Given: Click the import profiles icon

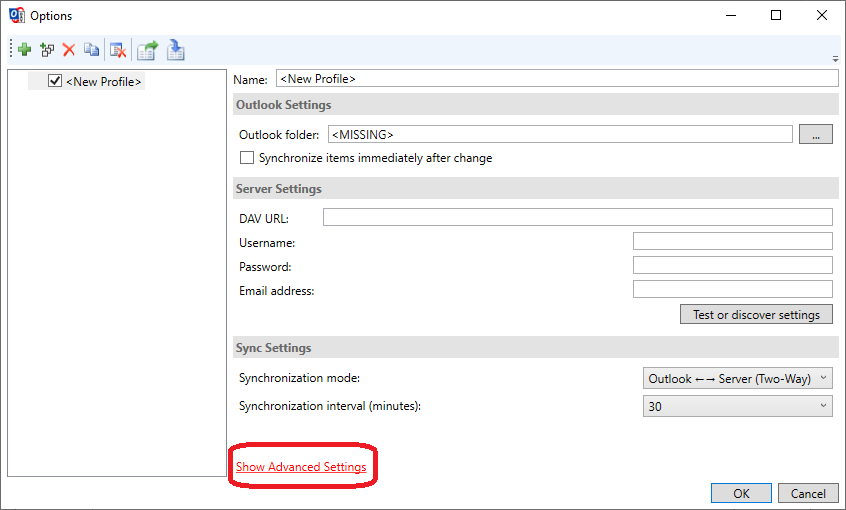Looking at the screenshot, I should 176,49.
